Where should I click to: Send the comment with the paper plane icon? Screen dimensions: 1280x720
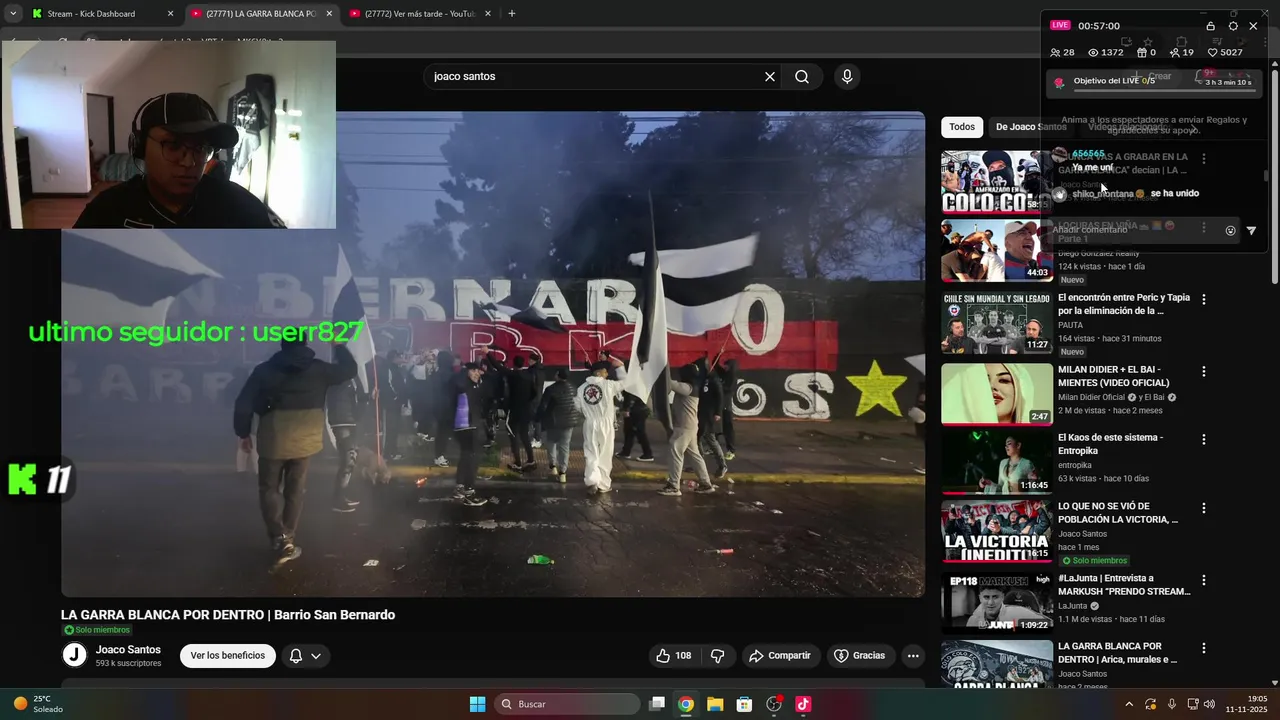[1251, 231]
